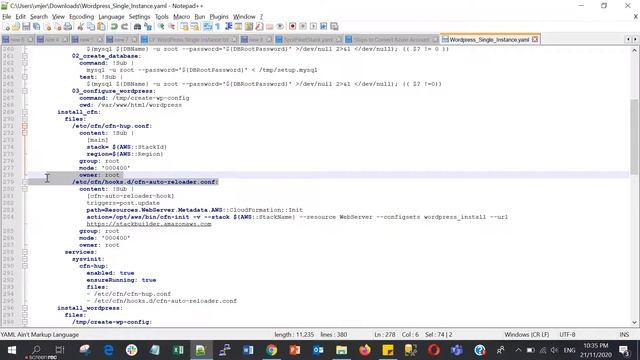Open Firefox from the taskbar
The width and height of the screenshot is (640, 360).
[364, 350]
